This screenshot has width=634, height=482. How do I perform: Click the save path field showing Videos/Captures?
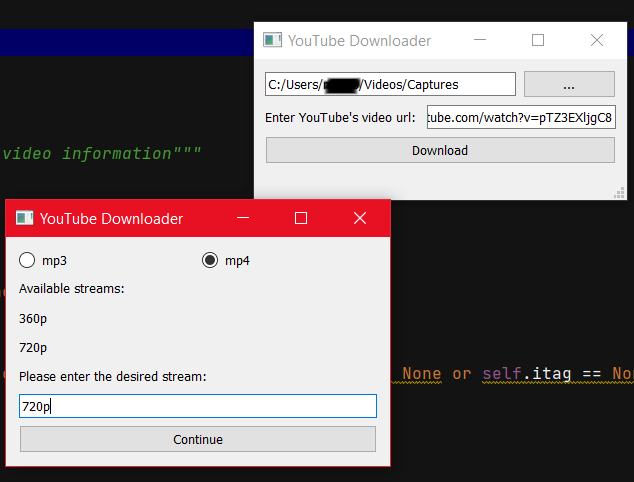click(x=390, y=84)
